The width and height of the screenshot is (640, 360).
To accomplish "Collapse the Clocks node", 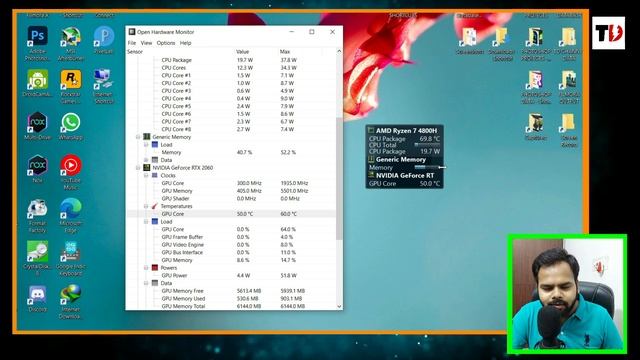I will point(146,175).
